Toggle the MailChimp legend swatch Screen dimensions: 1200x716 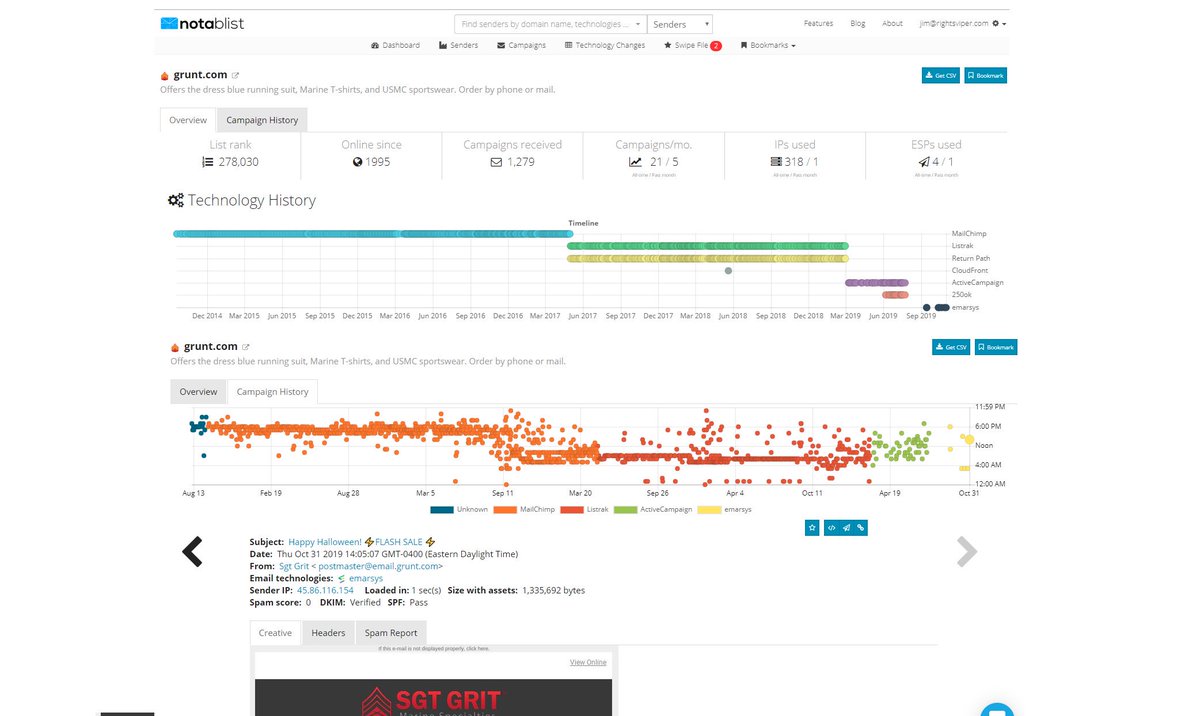point(506,509)
